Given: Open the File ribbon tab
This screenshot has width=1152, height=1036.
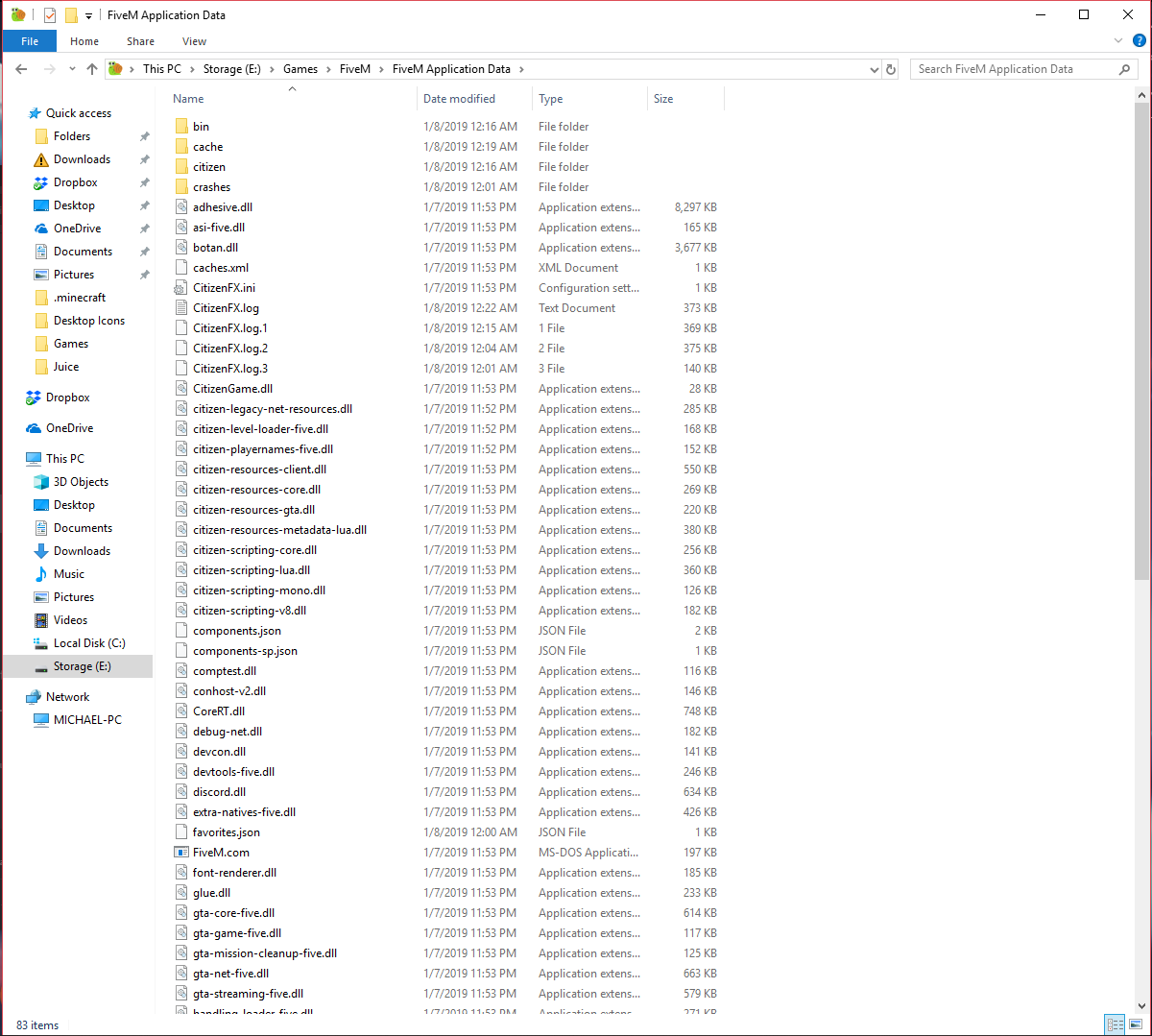Looking at the screenshot, I should click(x=30, y=41).
